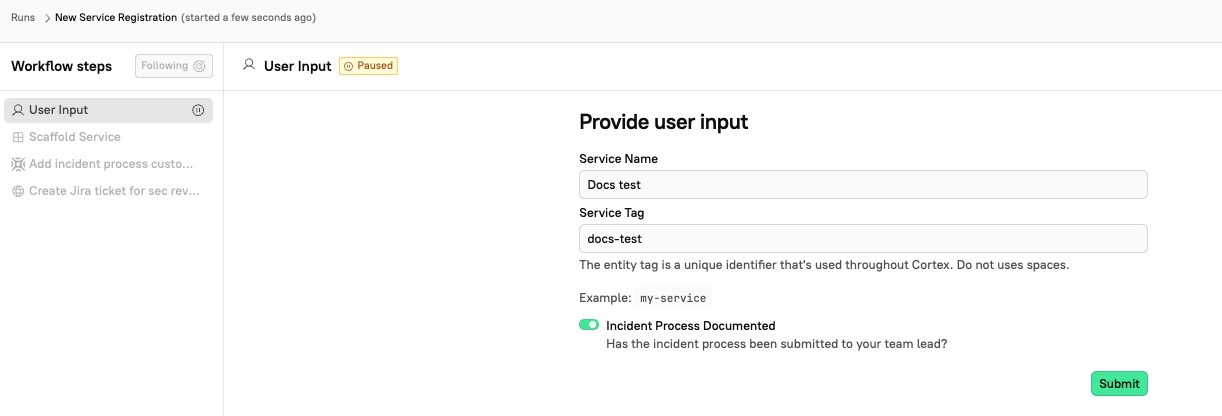Click the target icon in the Following button
1222x416 pixels.
point(199,66)
